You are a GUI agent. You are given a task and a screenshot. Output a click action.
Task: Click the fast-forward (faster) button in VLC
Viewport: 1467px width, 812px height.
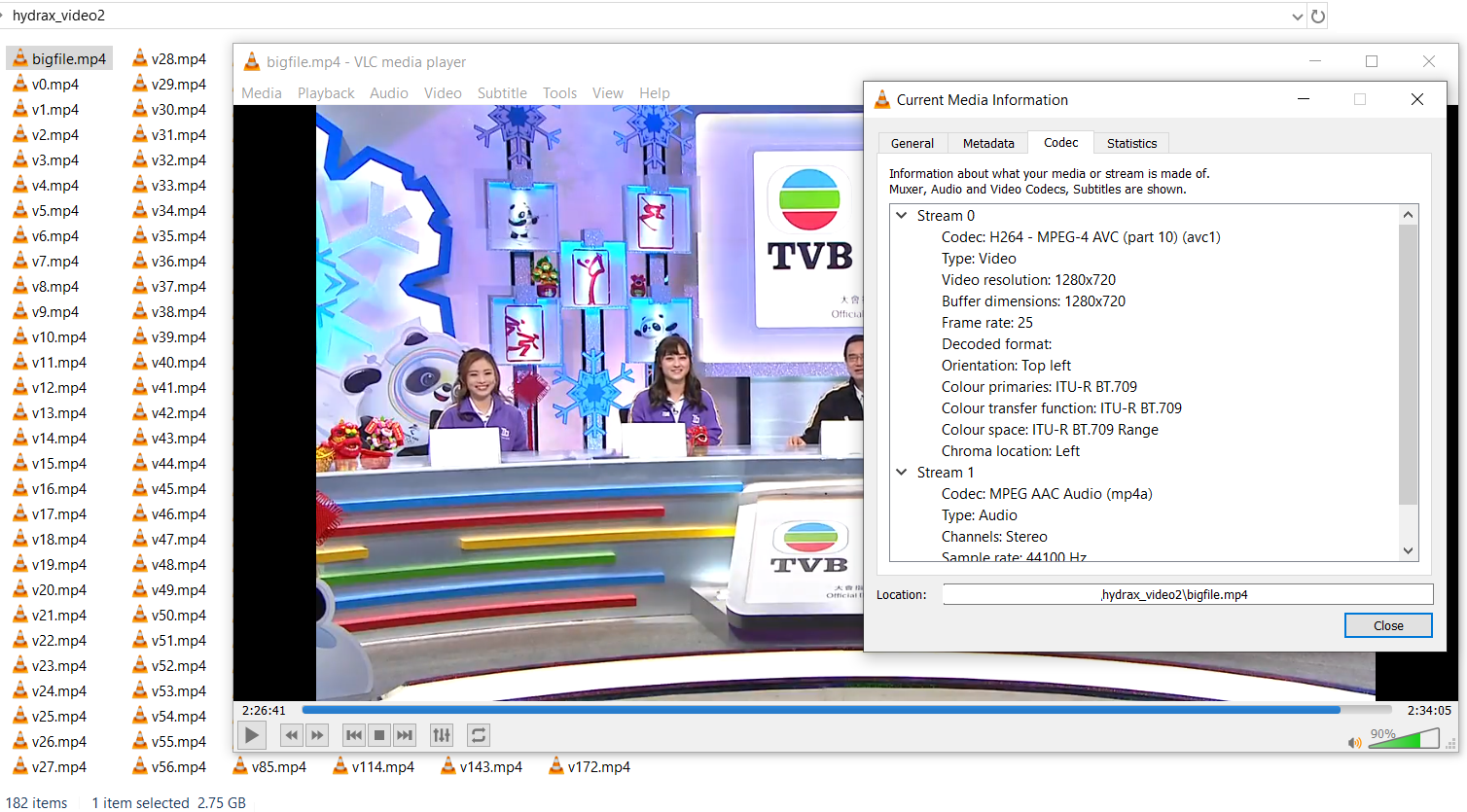pos(317,735)
